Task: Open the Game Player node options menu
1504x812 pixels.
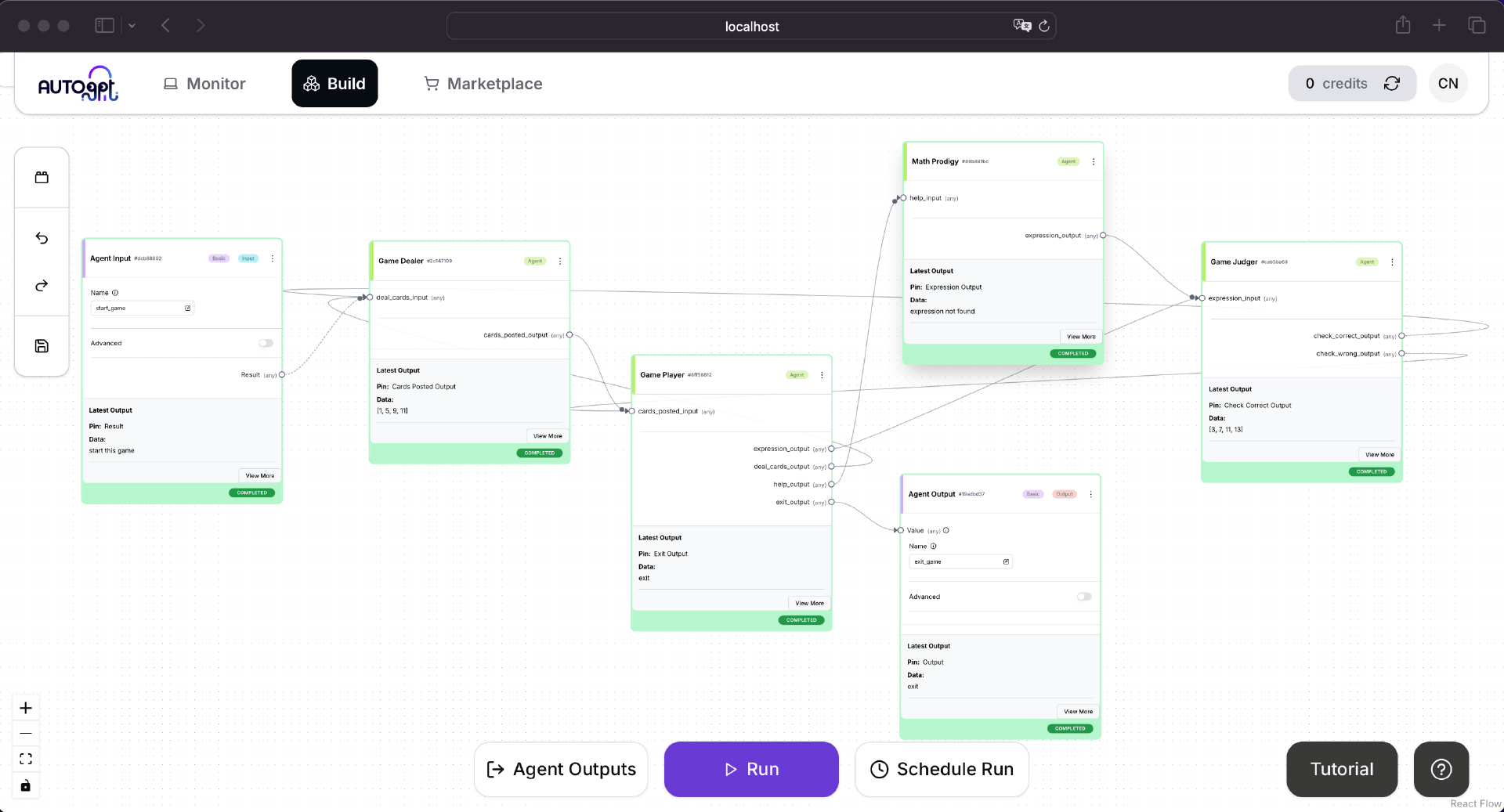Action: pyautogui.click(x=822, y=375)
